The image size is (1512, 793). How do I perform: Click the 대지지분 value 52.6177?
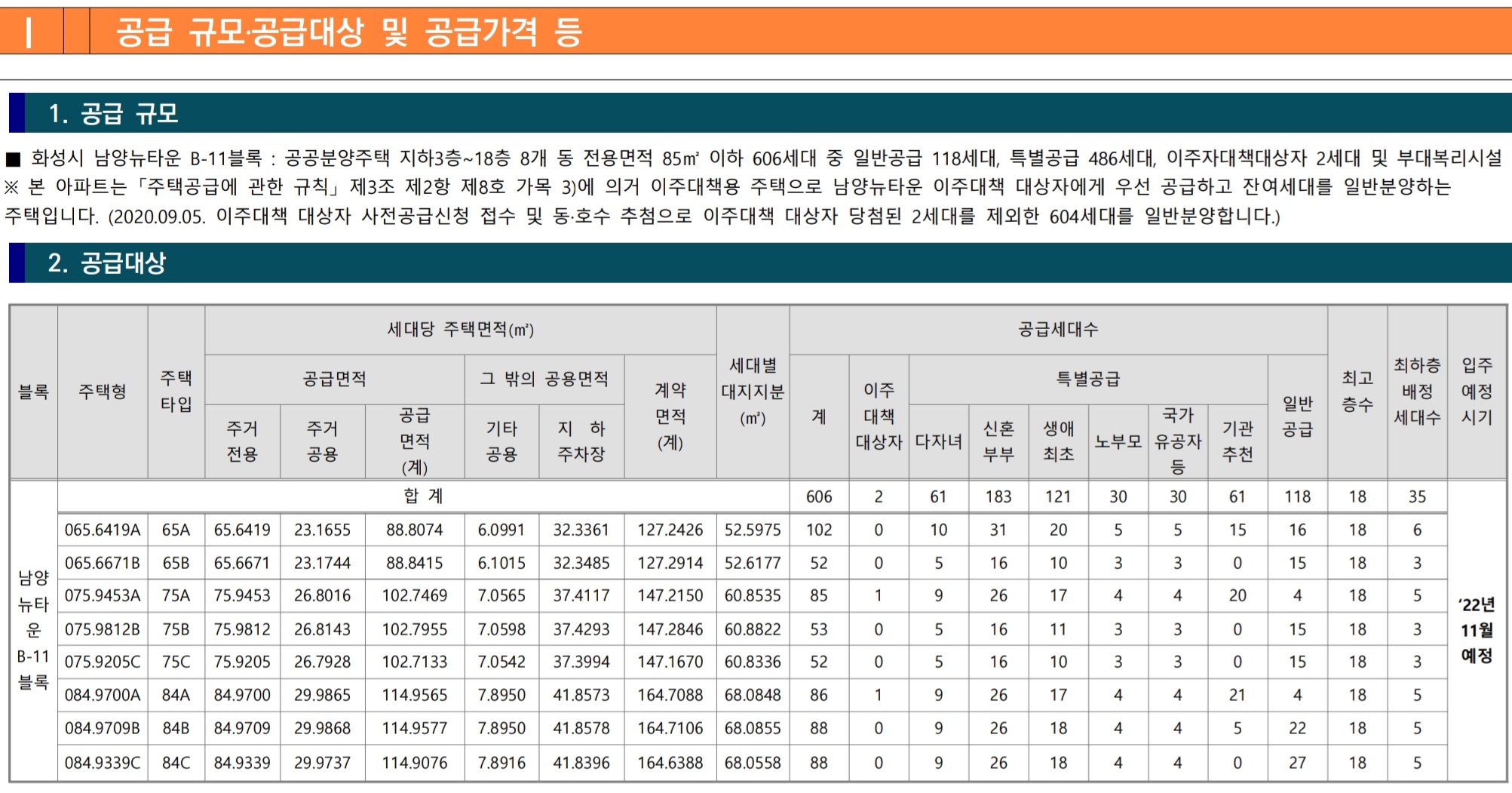753,564
